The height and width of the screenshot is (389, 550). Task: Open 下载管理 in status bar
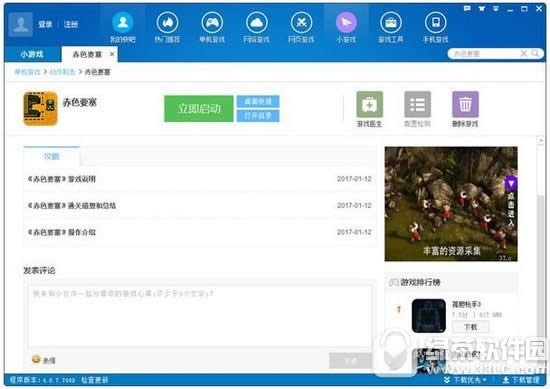tap(521, 380)
